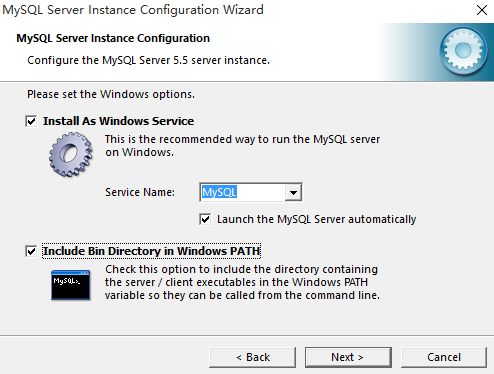Image resolution: width=494 pixels, height=374 pixels.
Task: Click the bold heading "MySQL Server Instance Configuration"
Action: click(x=113, y=38)
